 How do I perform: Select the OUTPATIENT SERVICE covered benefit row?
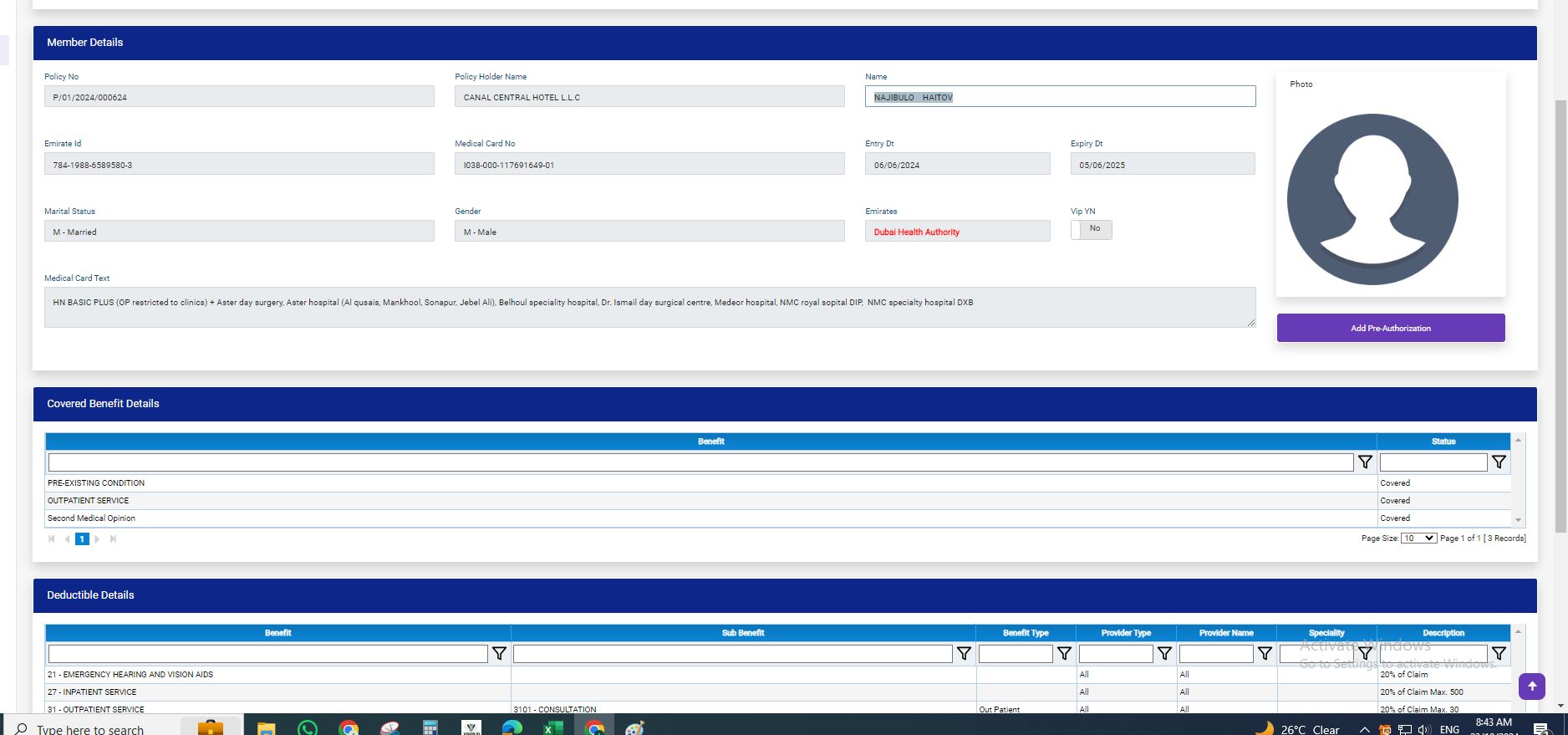click(778, 500)
